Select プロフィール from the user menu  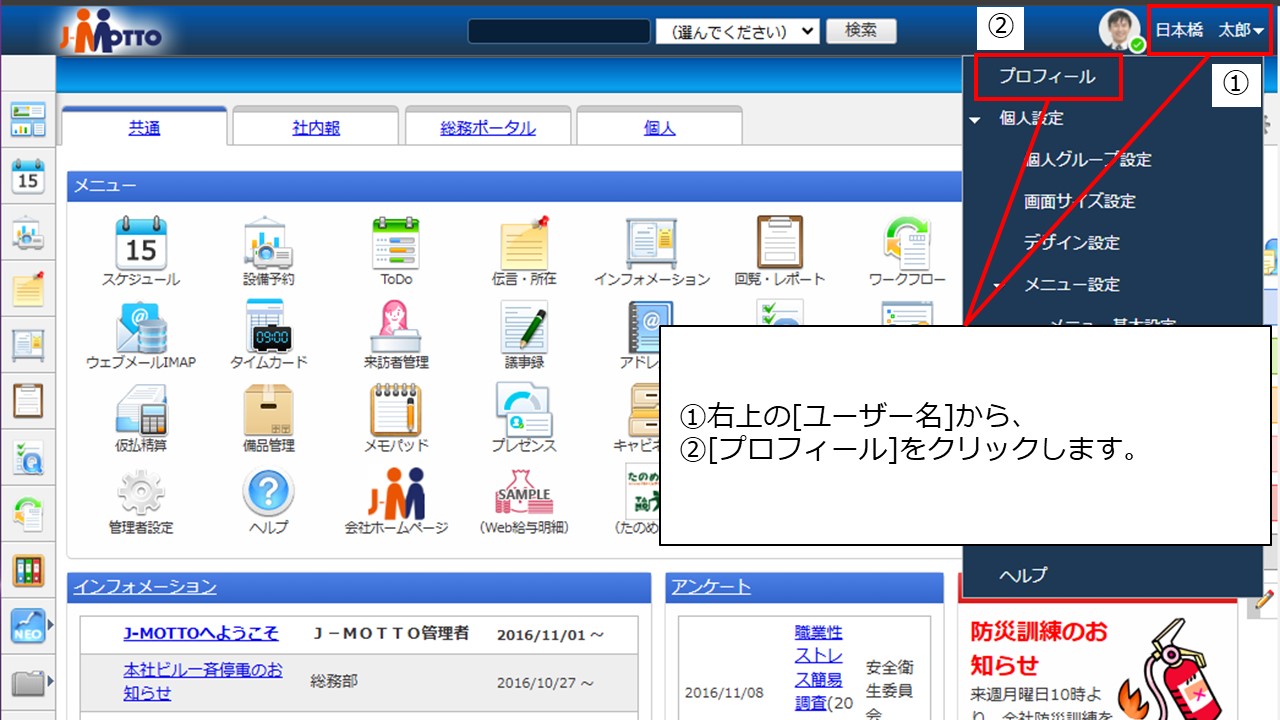coord(1046,75)
